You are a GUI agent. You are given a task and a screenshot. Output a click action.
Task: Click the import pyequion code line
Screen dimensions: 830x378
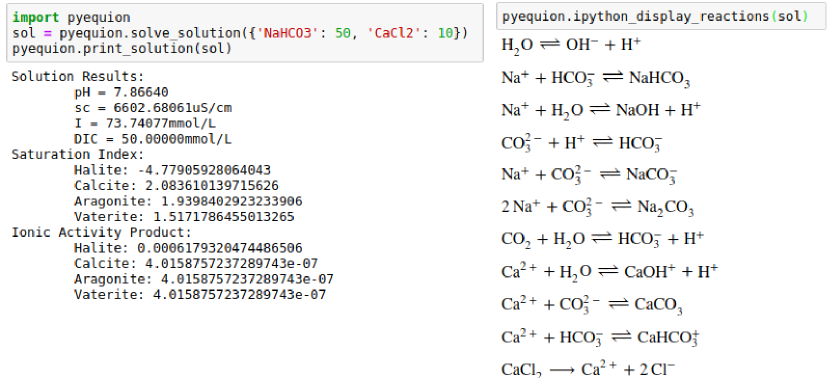point(71,17)
